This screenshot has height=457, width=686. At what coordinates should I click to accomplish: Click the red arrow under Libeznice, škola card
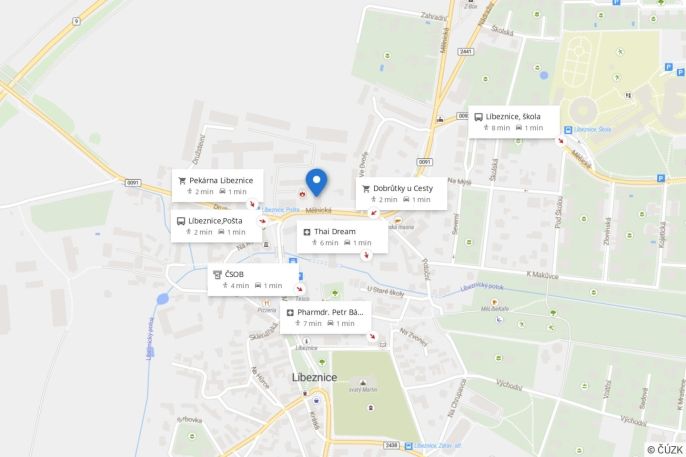[x=560, y=141]
